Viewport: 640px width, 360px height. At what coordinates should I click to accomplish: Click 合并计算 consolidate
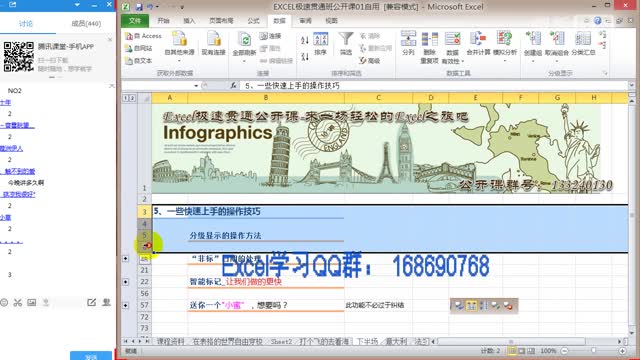(x=478, y=43)
